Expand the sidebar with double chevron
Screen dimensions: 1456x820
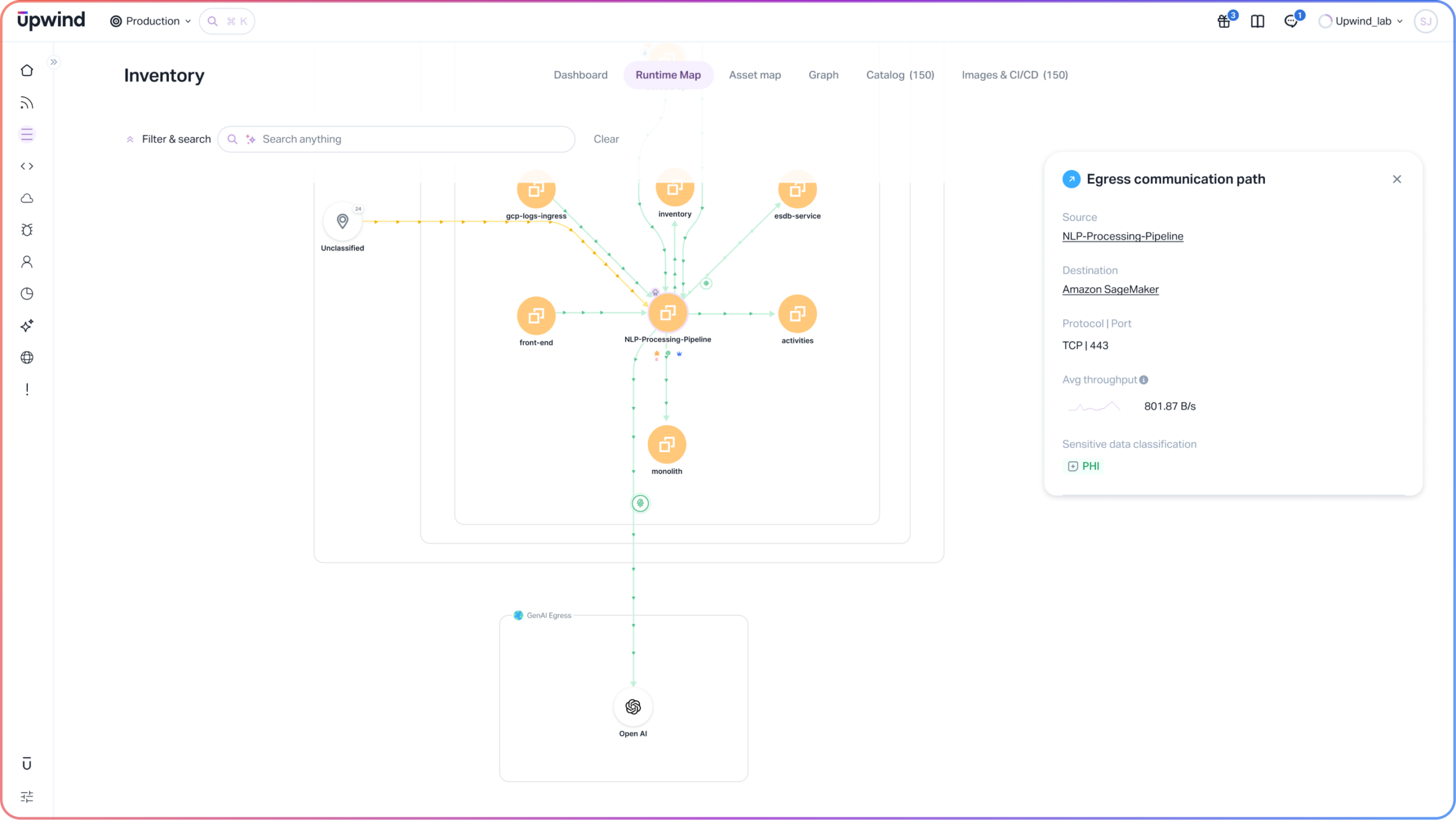point(53,62)
